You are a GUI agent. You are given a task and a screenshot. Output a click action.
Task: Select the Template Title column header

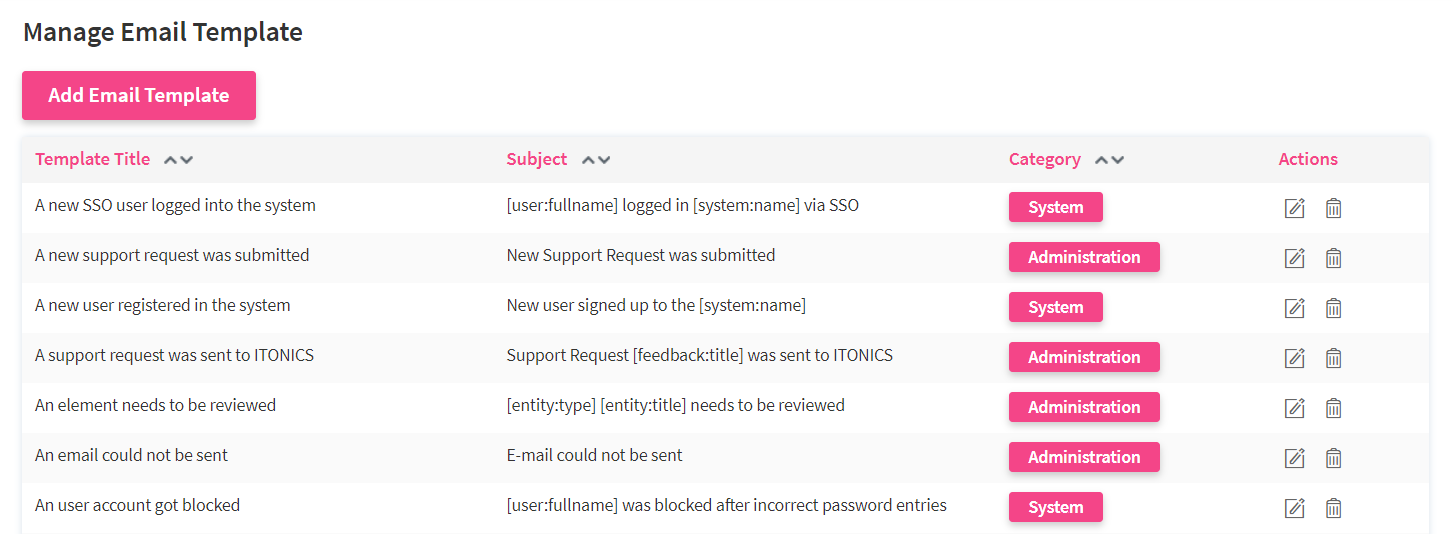point(92,159)
